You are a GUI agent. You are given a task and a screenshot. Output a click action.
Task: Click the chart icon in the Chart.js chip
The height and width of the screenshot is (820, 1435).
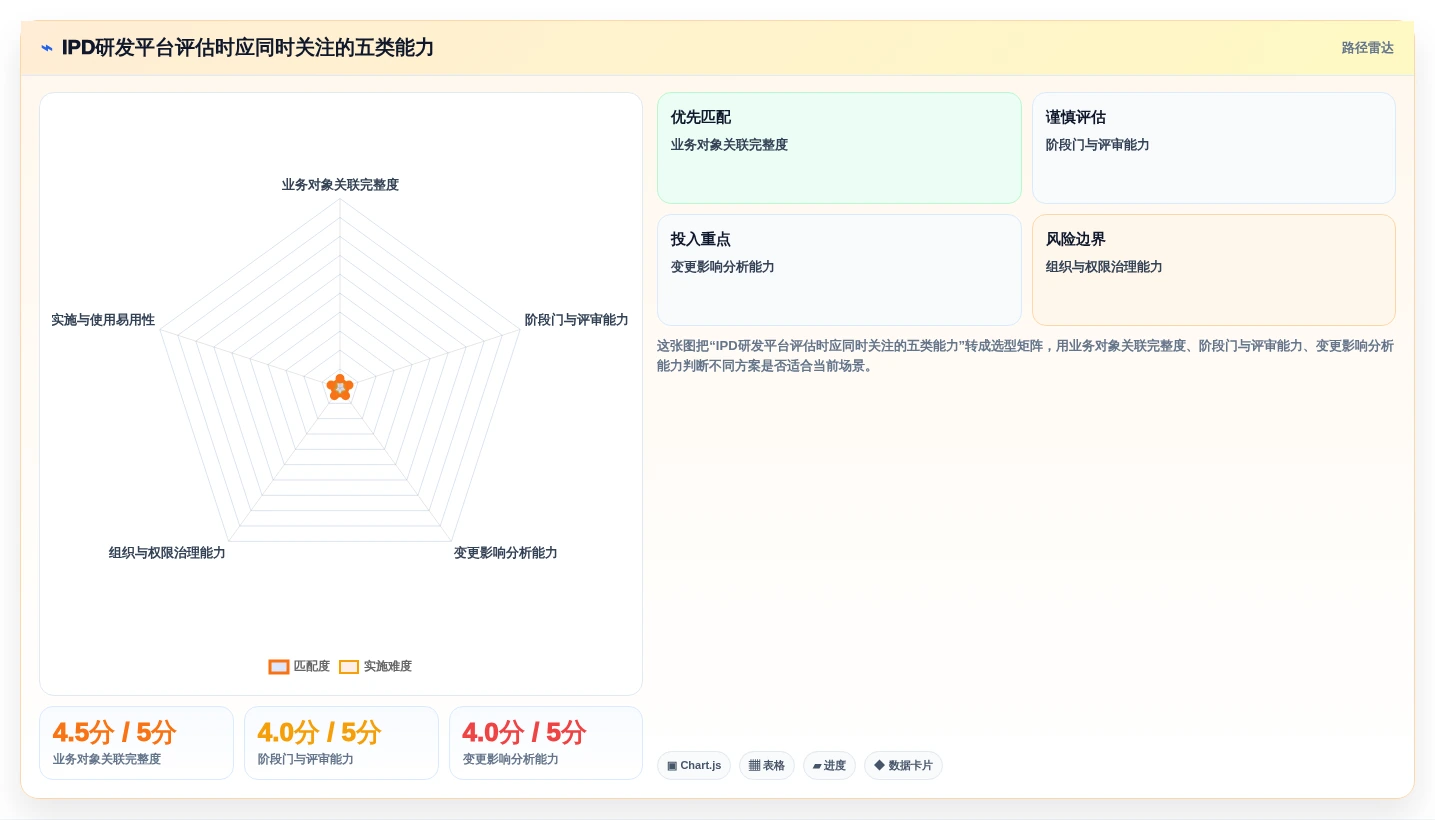point(672,766)
